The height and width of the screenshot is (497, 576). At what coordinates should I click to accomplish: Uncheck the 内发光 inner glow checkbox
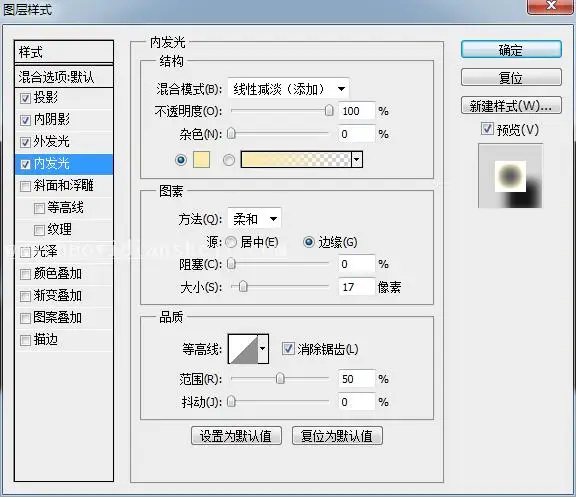tap(25, 165)
